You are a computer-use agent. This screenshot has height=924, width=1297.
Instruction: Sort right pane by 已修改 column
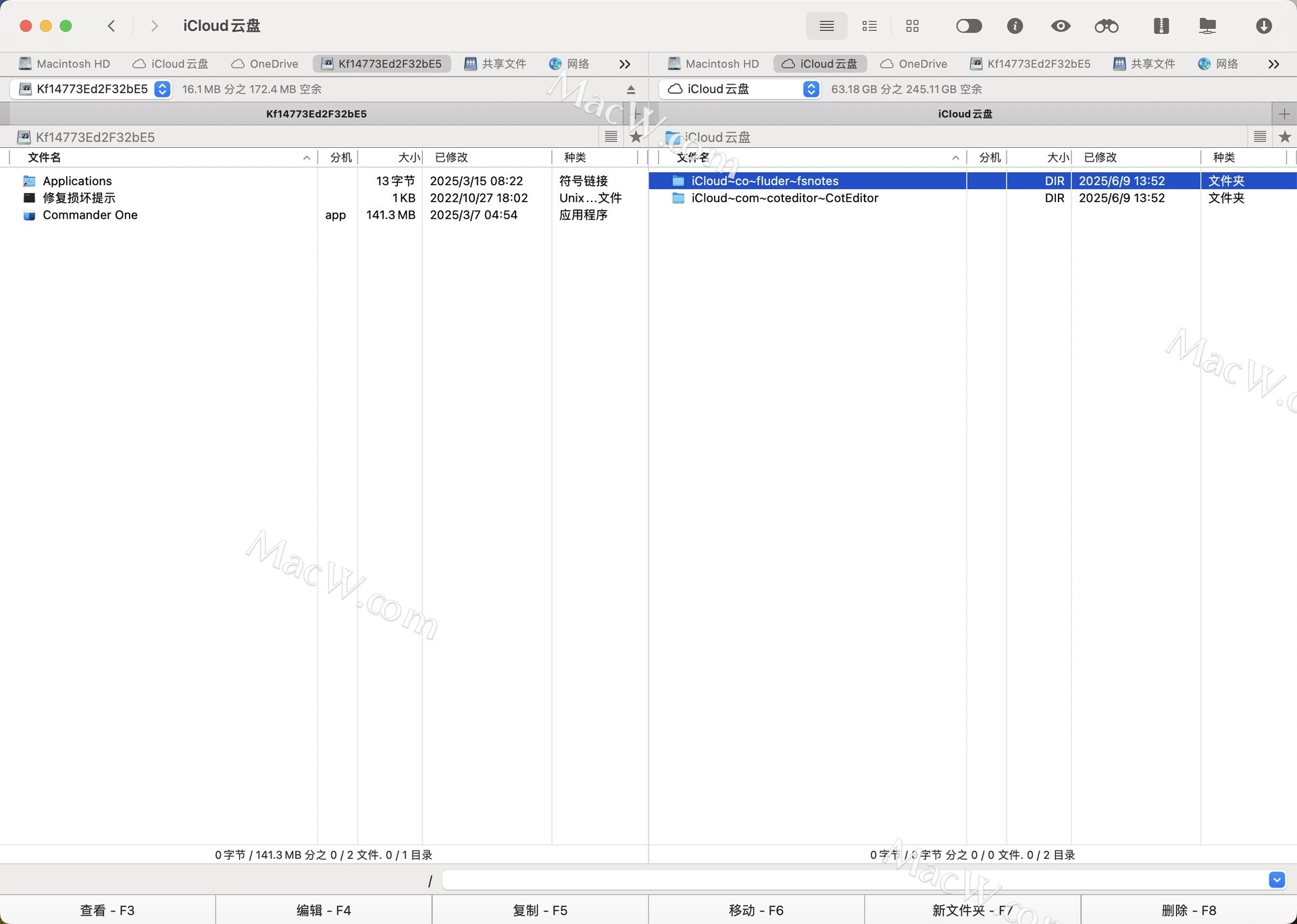click(1136, 157)
